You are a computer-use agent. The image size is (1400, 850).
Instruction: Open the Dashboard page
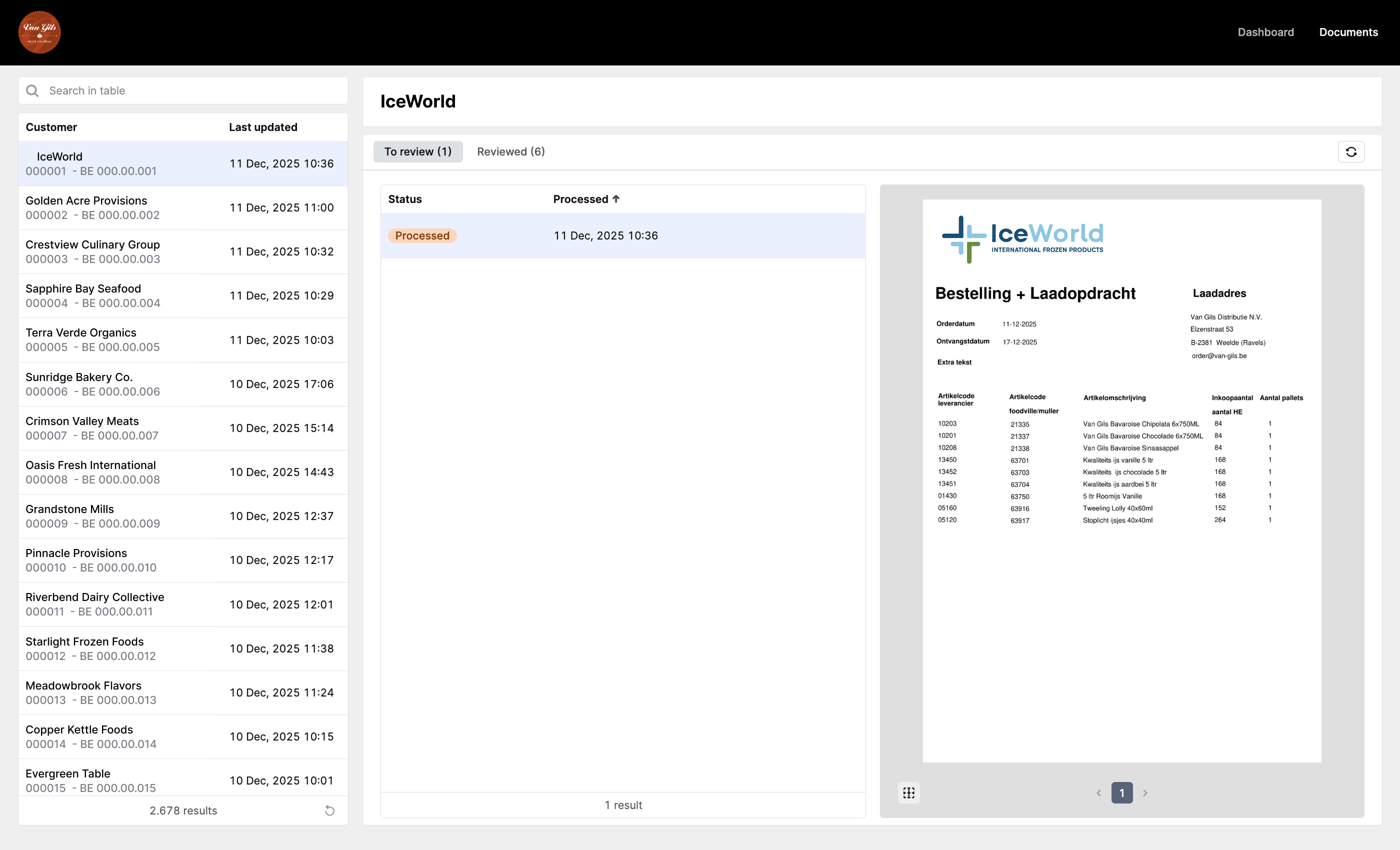[1265, 32]
